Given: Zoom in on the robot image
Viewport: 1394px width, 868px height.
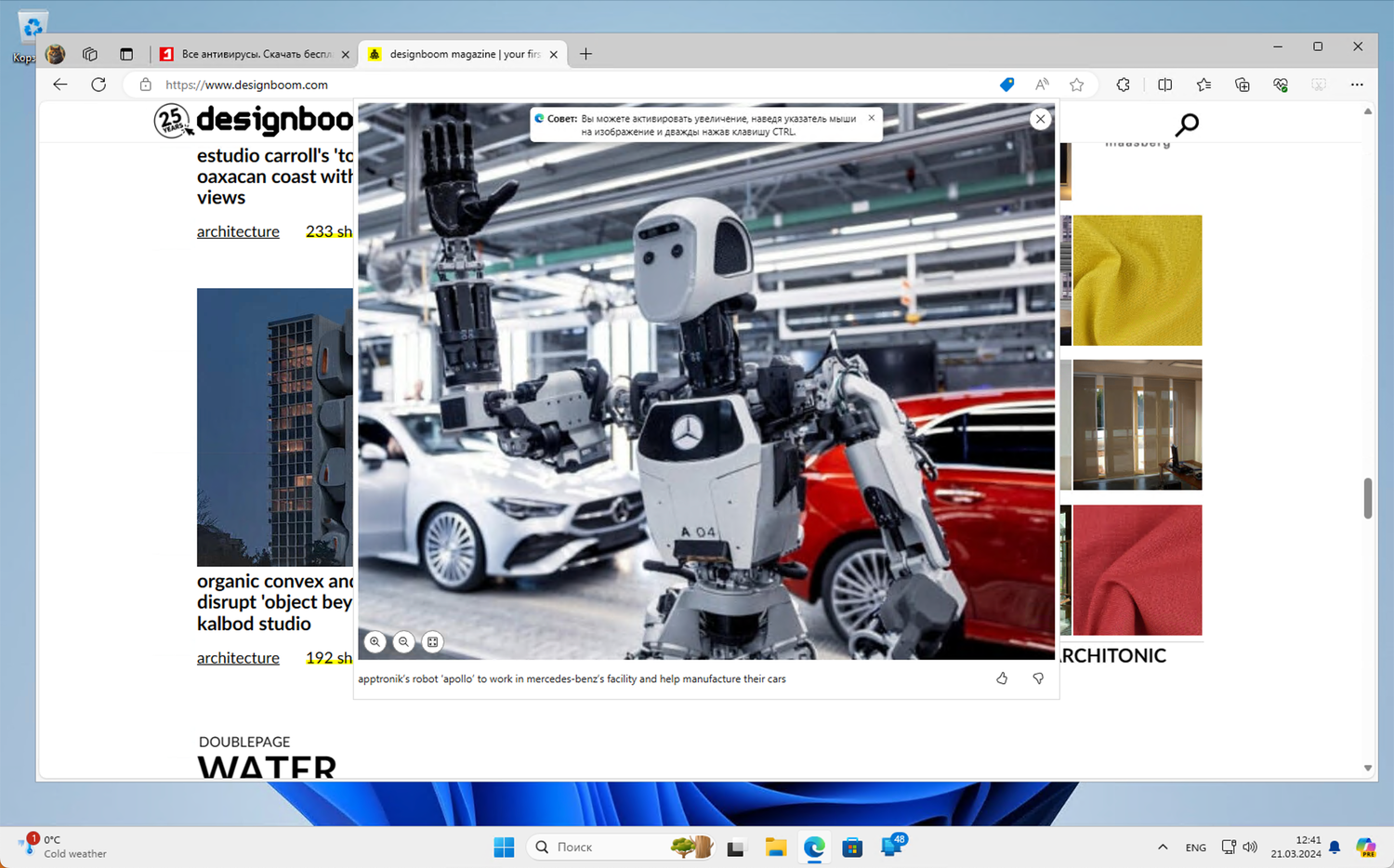Looking at the screenshot, I should coord(375,641).
